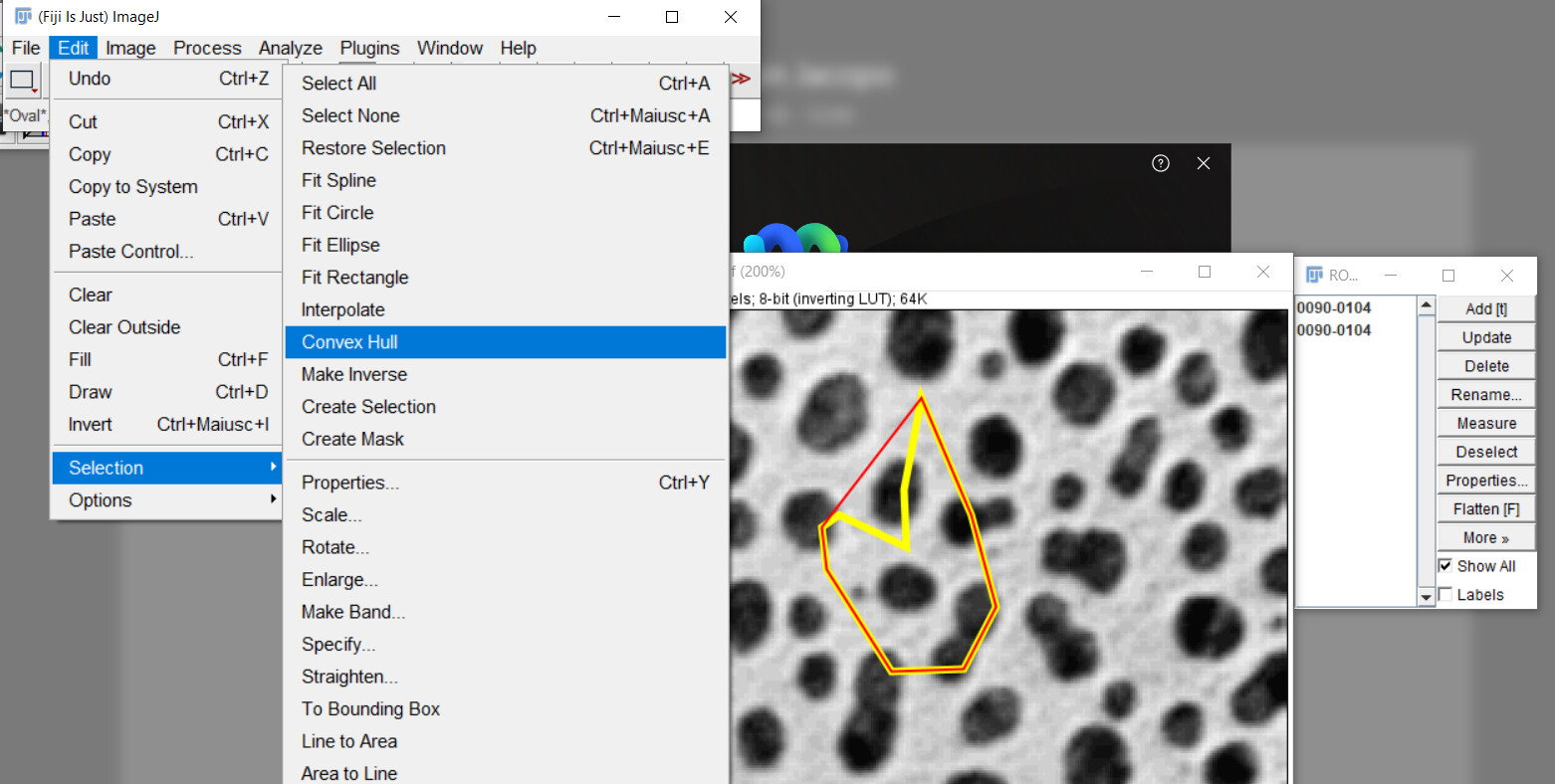Viewport: 1555px width, 784px height.
Task: Enable the Labels checkbox
Action: [x=1445, y=594]
